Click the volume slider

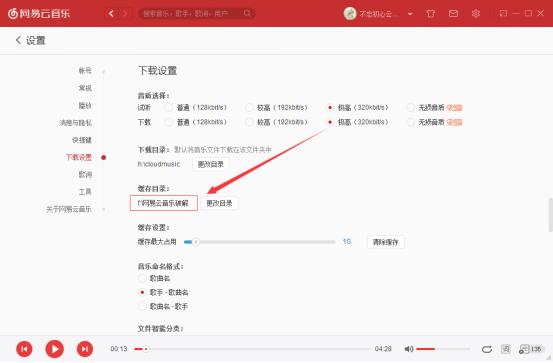(x=443, y=349)
